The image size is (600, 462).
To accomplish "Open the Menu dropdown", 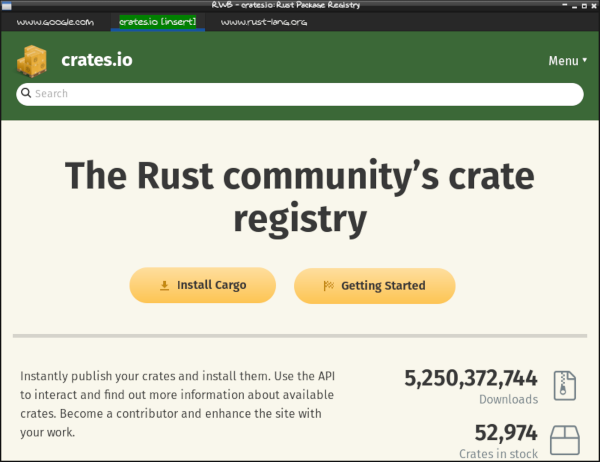I will [567, 60].
